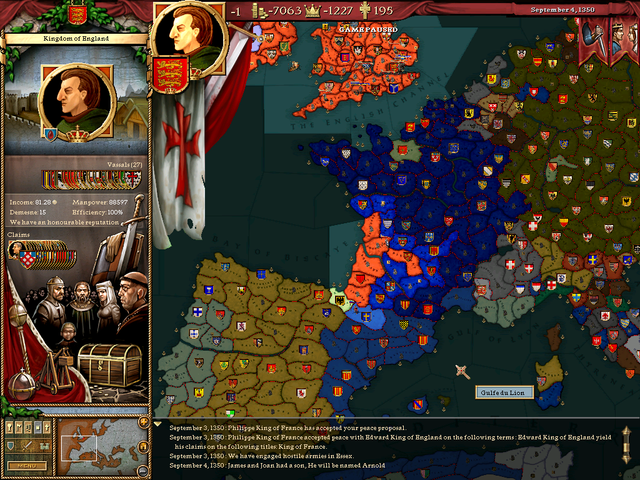Click log entry 'accepted your peace proposal'
Viewport: 640px width, 480px height.
[288, 428]
